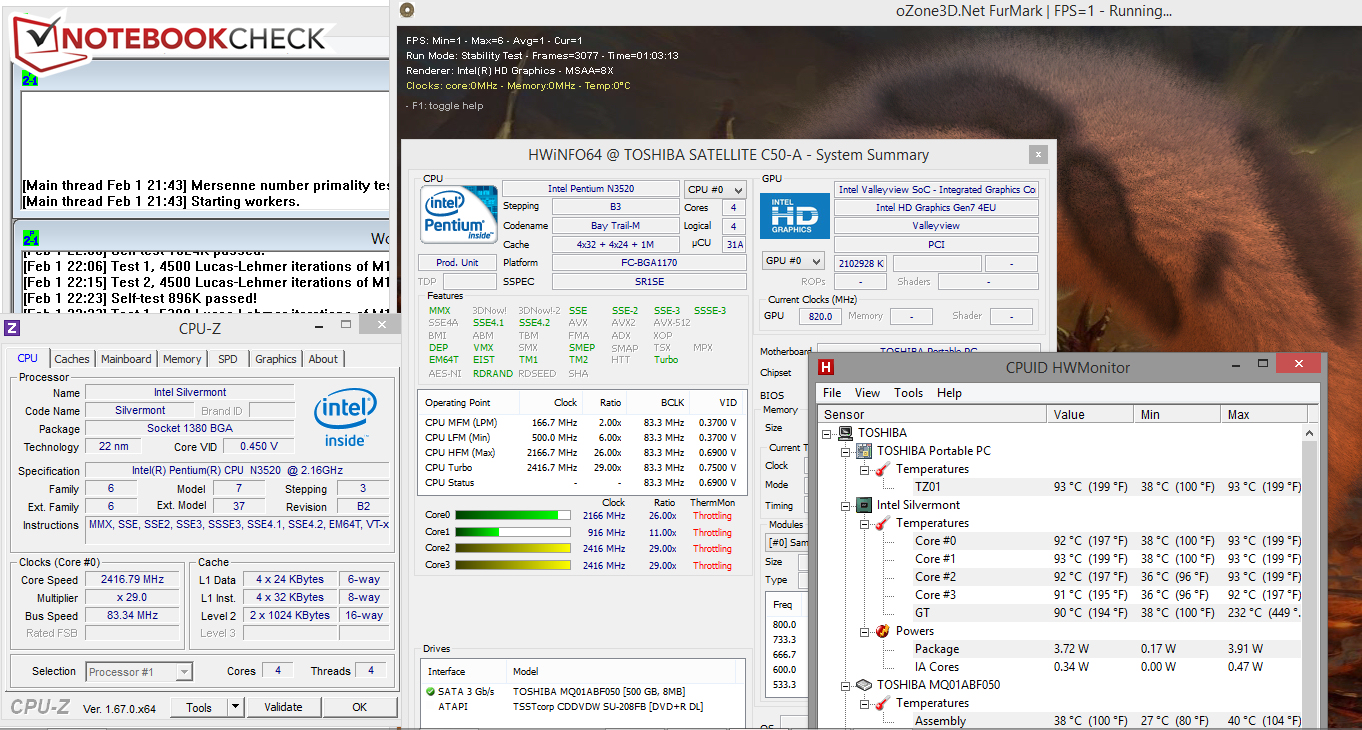1362x730 pixels.
Task: Open the Tools dropdown arrow in CPU-Z
Action: coord(236,707)
